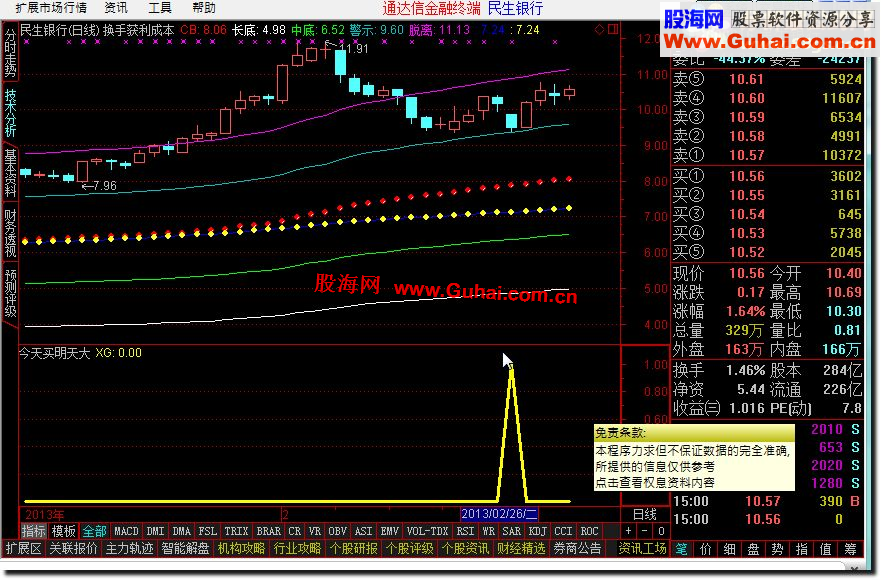Click the 点击查看权息资料内容 link
Image resolution: width=882 pixels, height=580 pixels.
655,483
